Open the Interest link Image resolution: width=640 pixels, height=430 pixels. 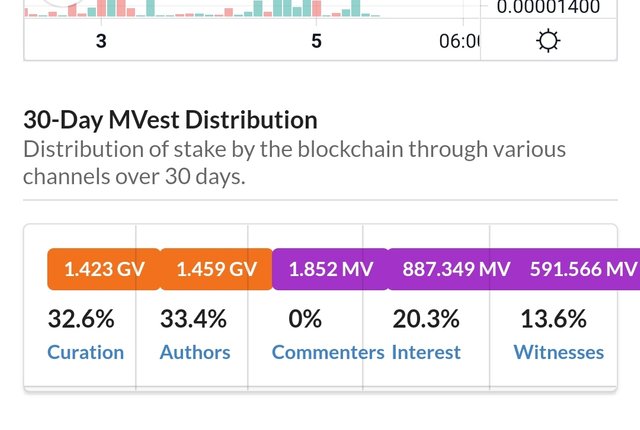coord(426,352)
